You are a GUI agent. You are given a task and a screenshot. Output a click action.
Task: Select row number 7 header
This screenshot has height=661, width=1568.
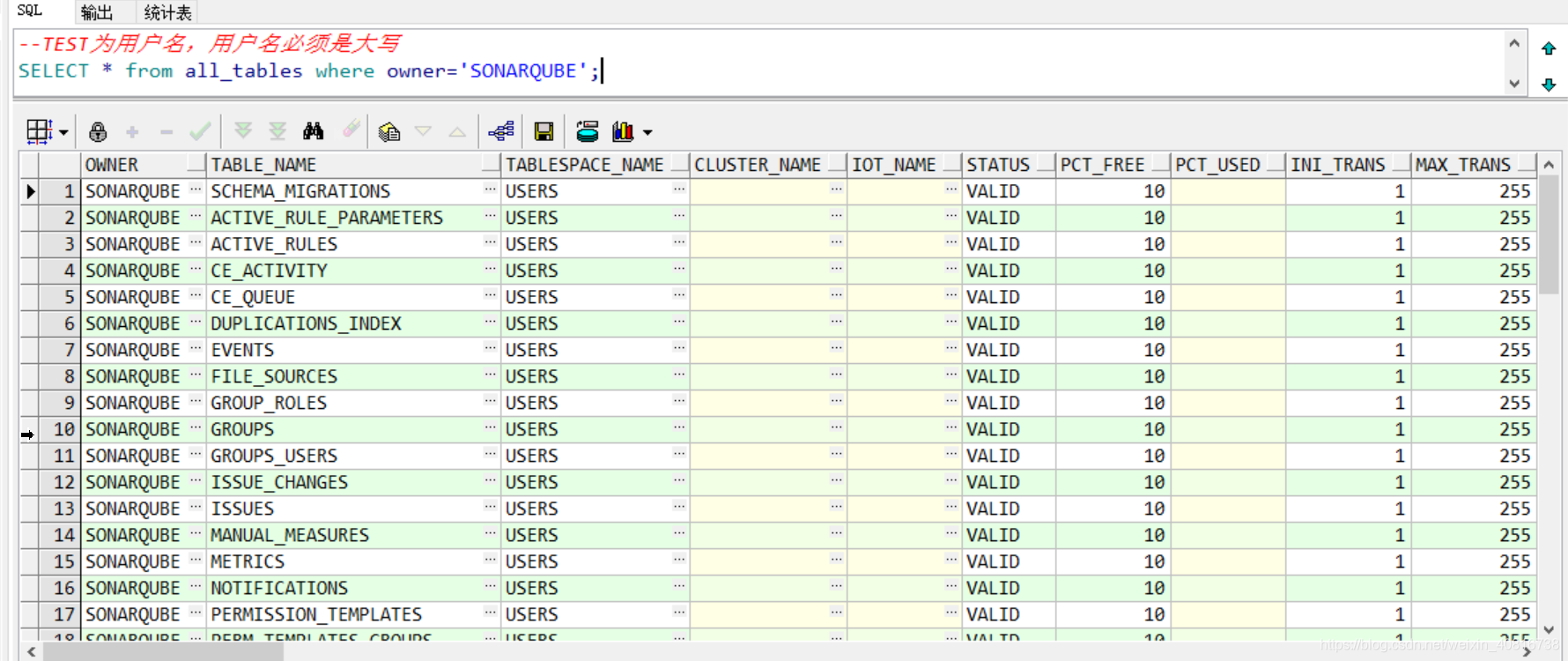pos(60,350)
